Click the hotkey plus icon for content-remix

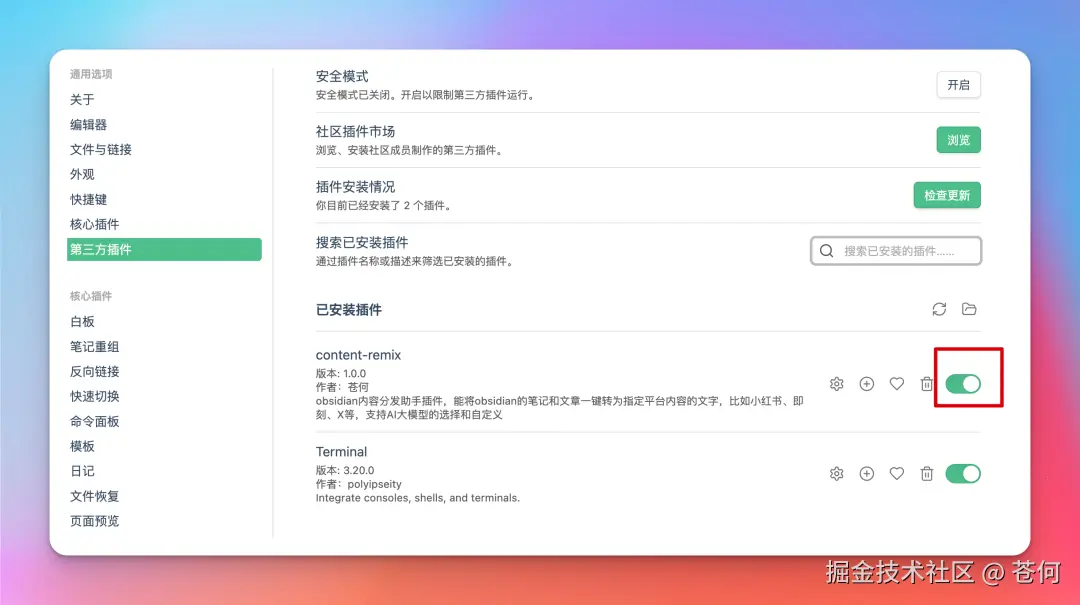click(866, 383)
